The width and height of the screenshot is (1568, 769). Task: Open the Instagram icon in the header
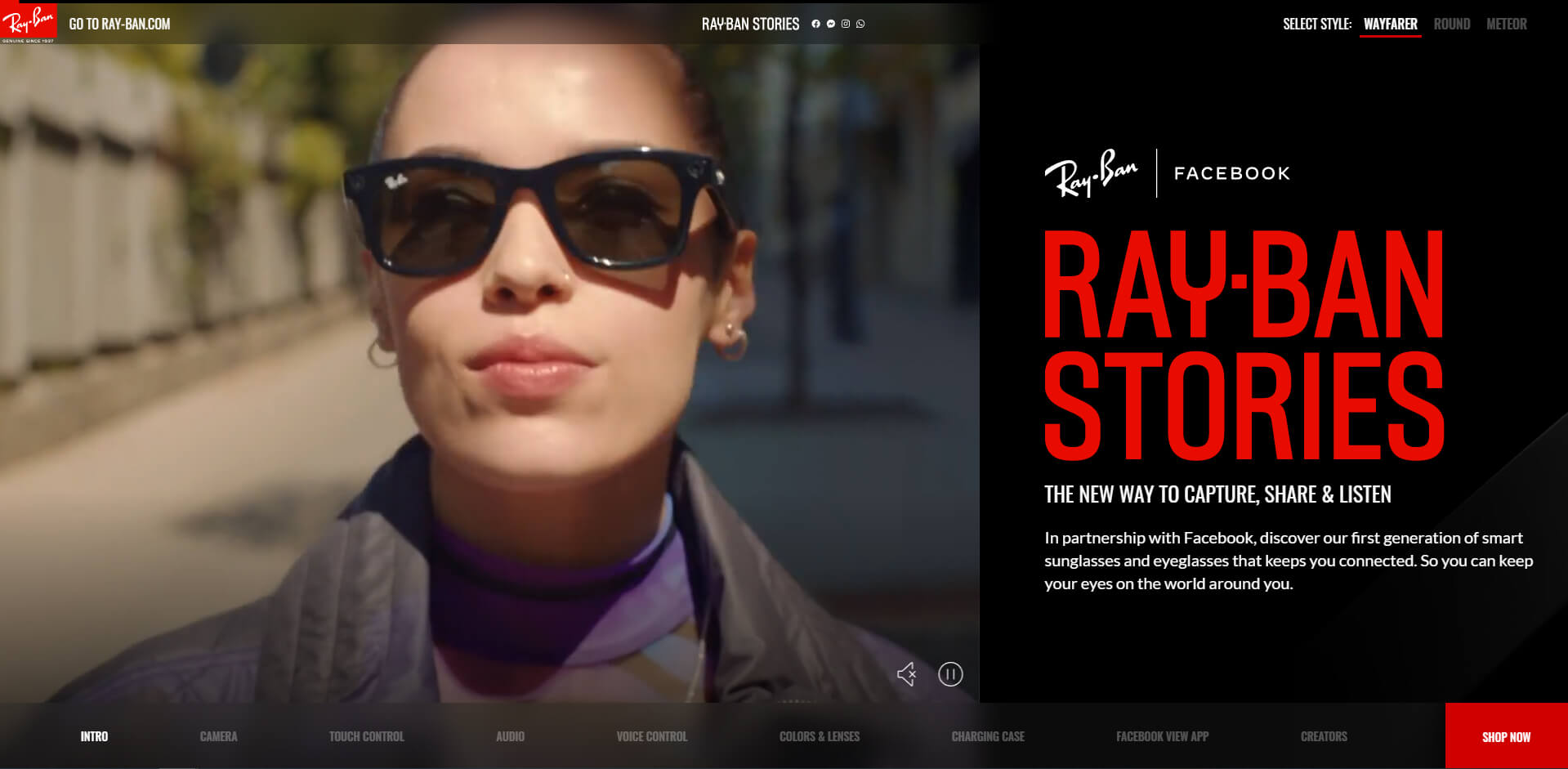845,24
